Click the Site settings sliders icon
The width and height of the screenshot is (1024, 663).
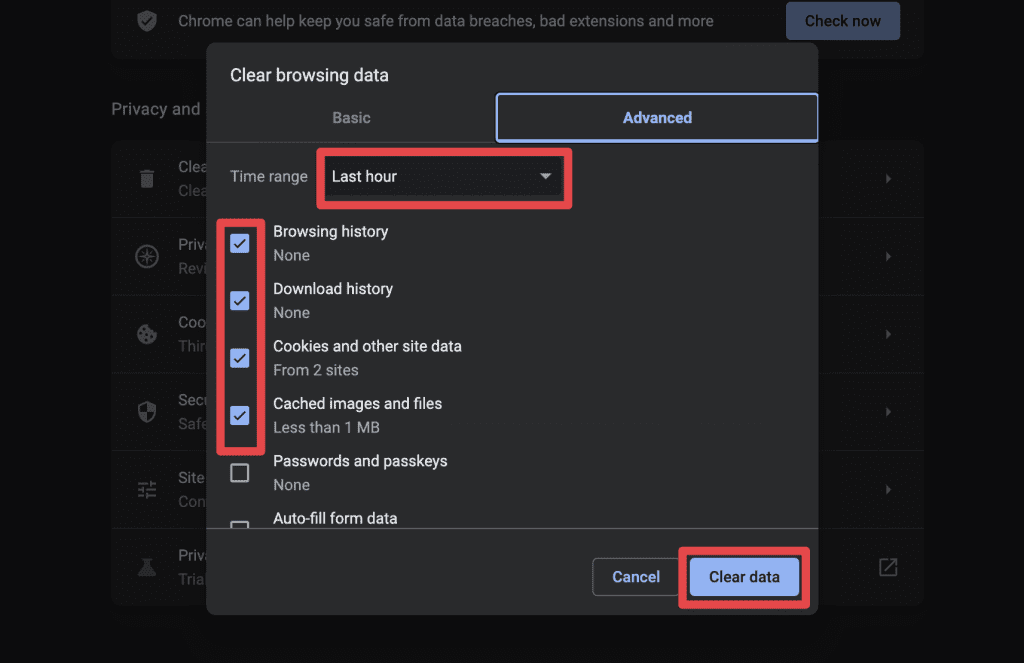(x=147, y=489)
